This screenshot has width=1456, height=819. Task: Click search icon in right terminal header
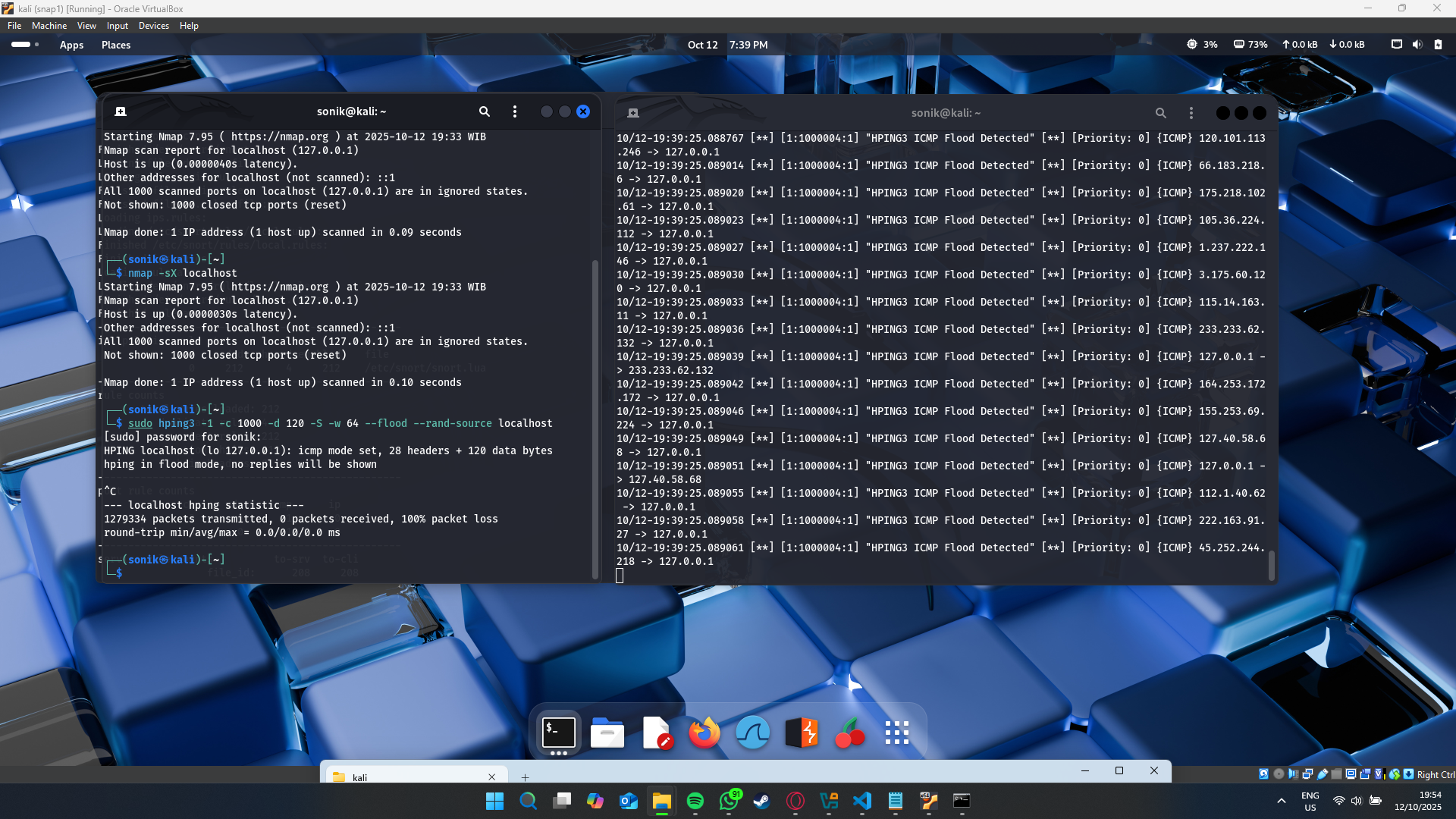(x=1160, y=113)
